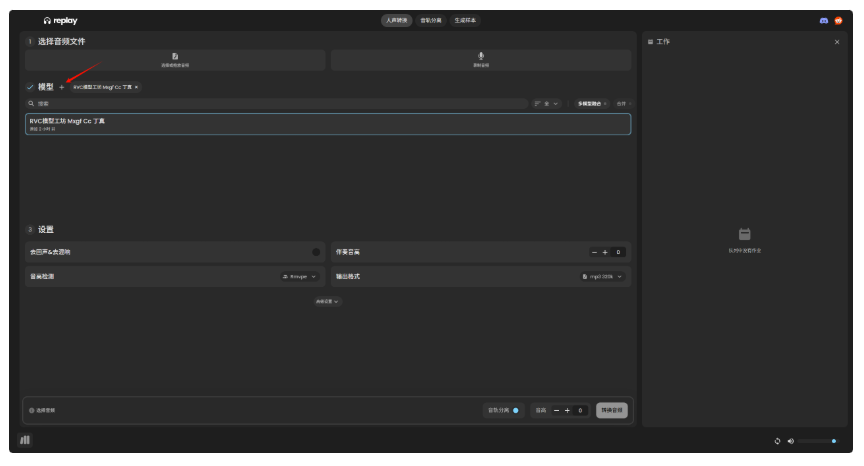
Task: Toggle the 模型 checkmark
Action: [x=30, y=87]
